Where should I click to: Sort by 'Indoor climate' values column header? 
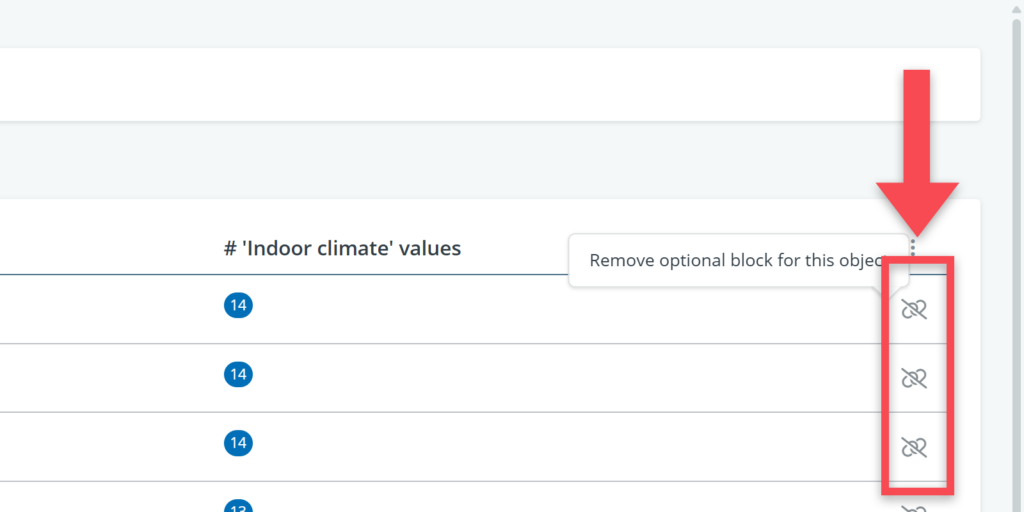[x=342, y=248]
